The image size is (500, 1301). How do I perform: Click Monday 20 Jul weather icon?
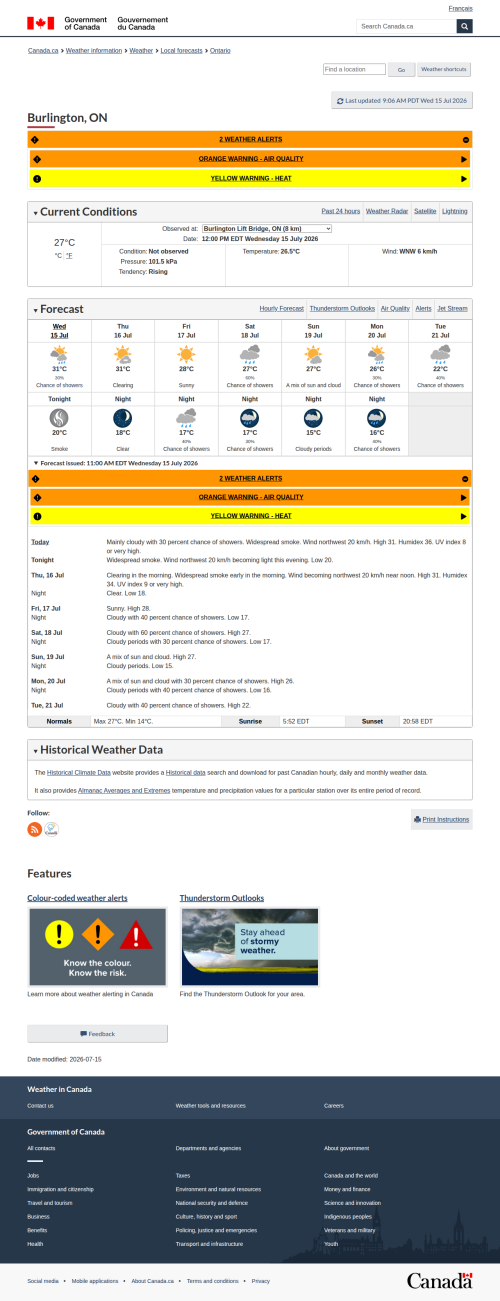(x=376, y=353)
